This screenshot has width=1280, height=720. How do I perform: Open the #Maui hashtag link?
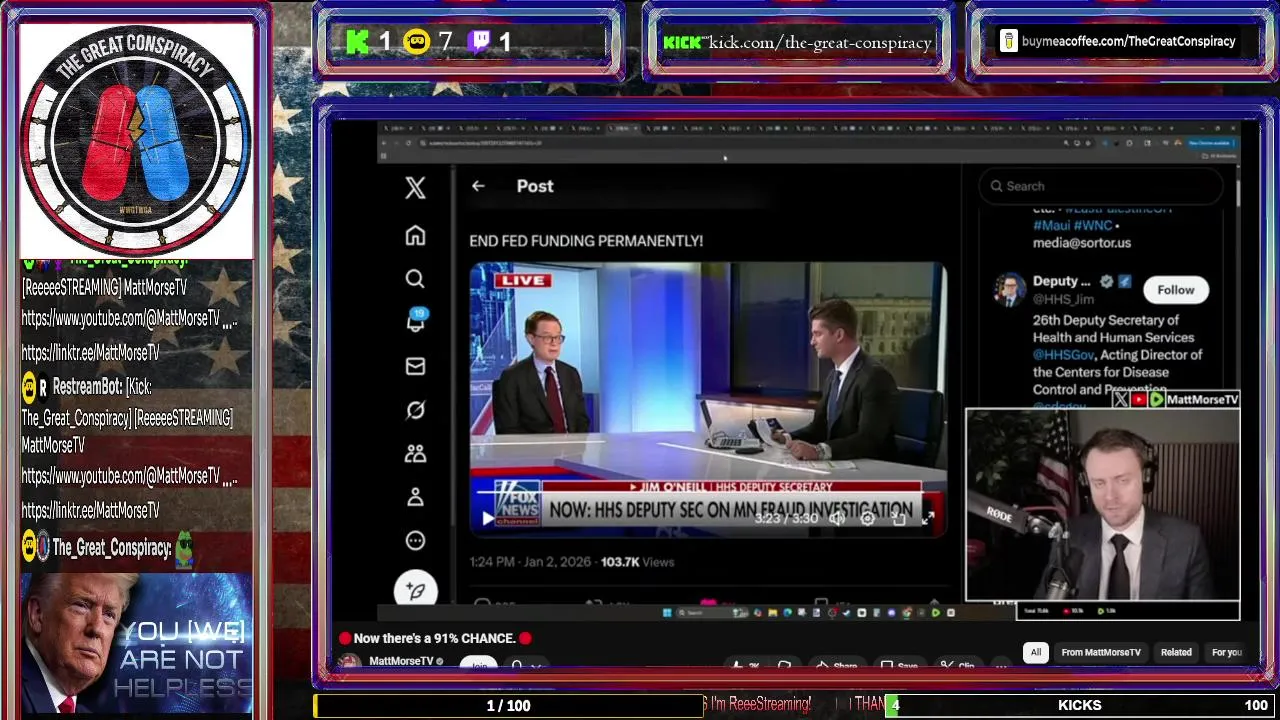(1053, 226)
